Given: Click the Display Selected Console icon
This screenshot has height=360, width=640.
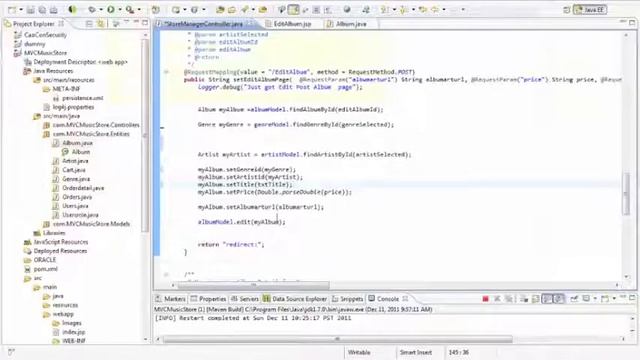Looking at the screenshot, I should (x=586, y=299).
